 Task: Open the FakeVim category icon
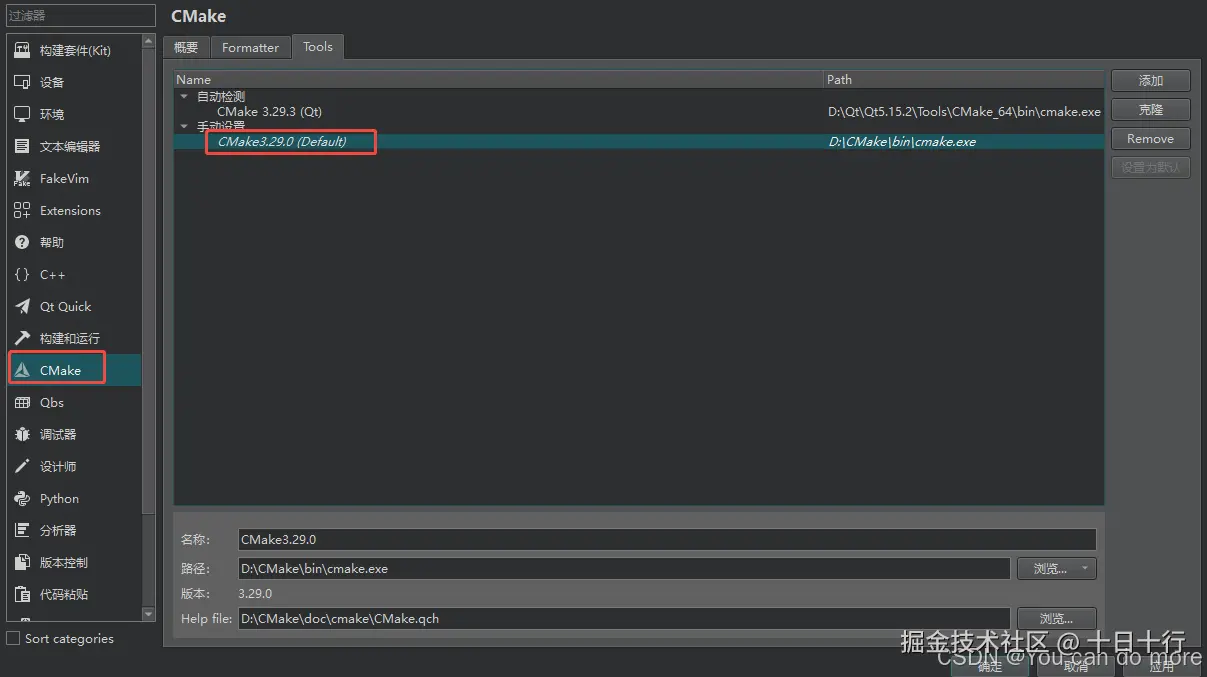point(22,178)
